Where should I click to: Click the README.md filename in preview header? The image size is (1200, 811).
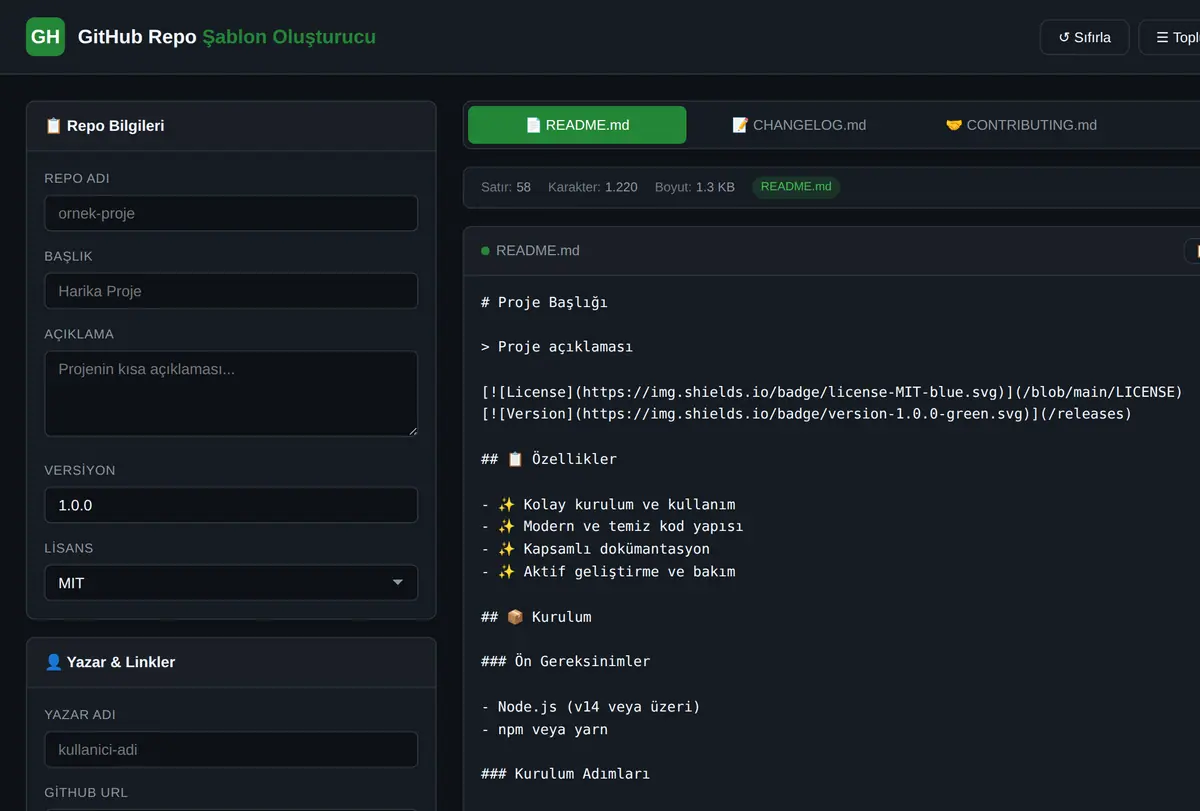pos(538,251)
